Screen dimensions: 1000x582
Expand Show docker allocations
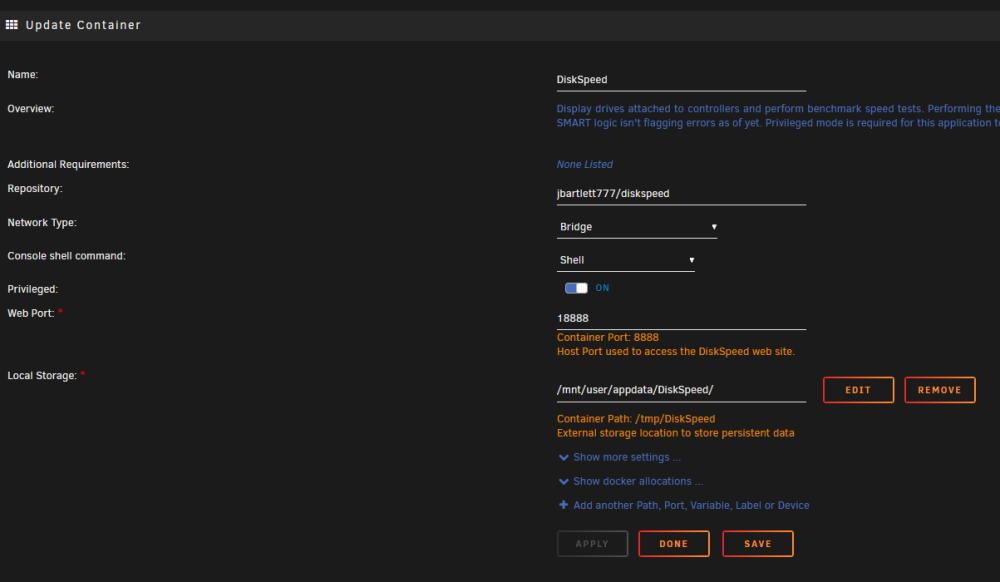[x=630, y=481]
